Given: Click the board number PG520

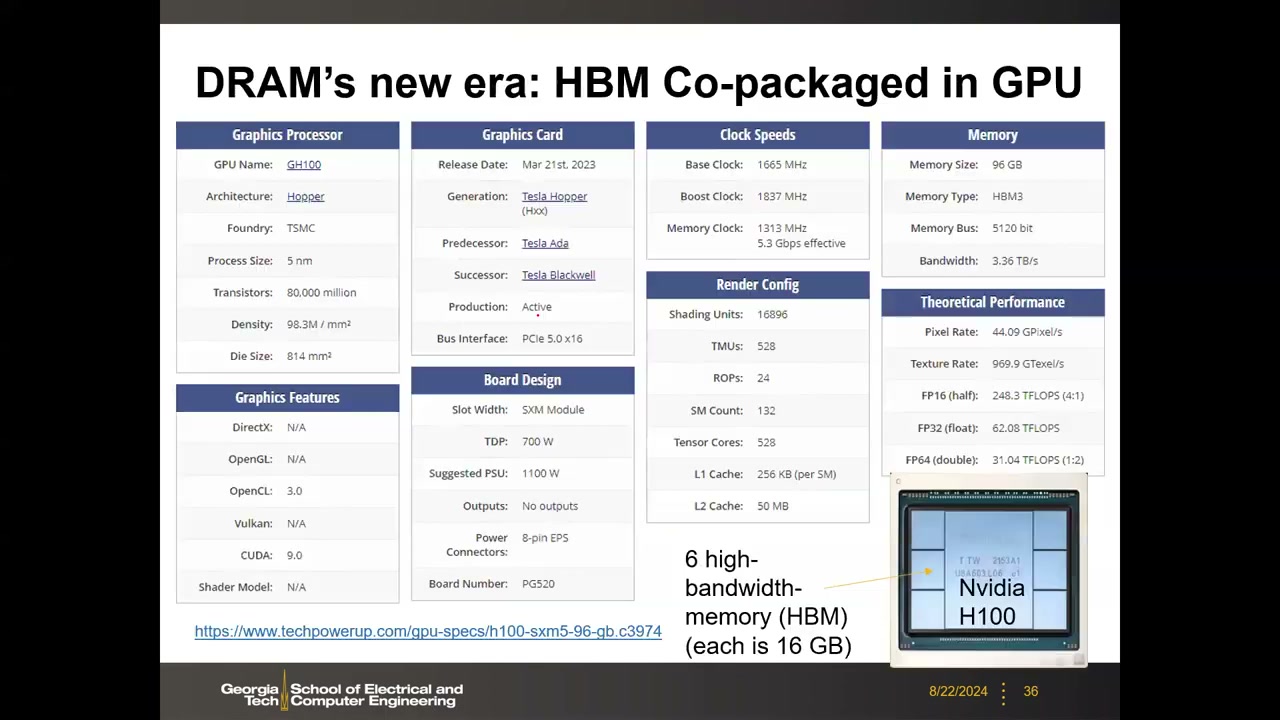Looking at the screenshot, I should [x=538, y=583].
